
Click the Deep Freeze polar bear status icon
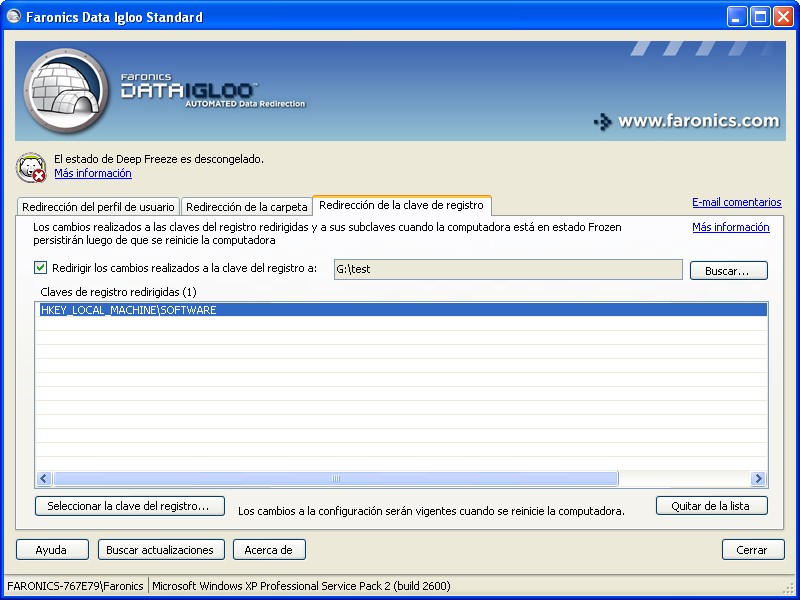31,167
